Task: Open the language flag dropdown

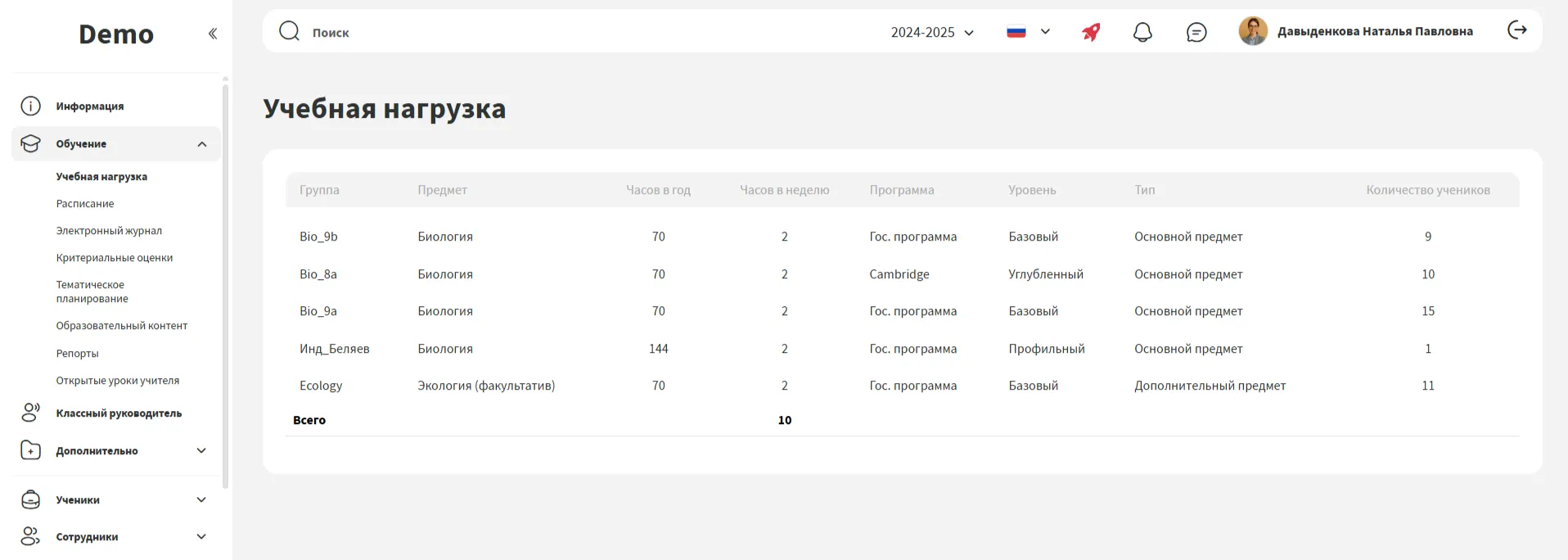Action: tap(1028, 32)
